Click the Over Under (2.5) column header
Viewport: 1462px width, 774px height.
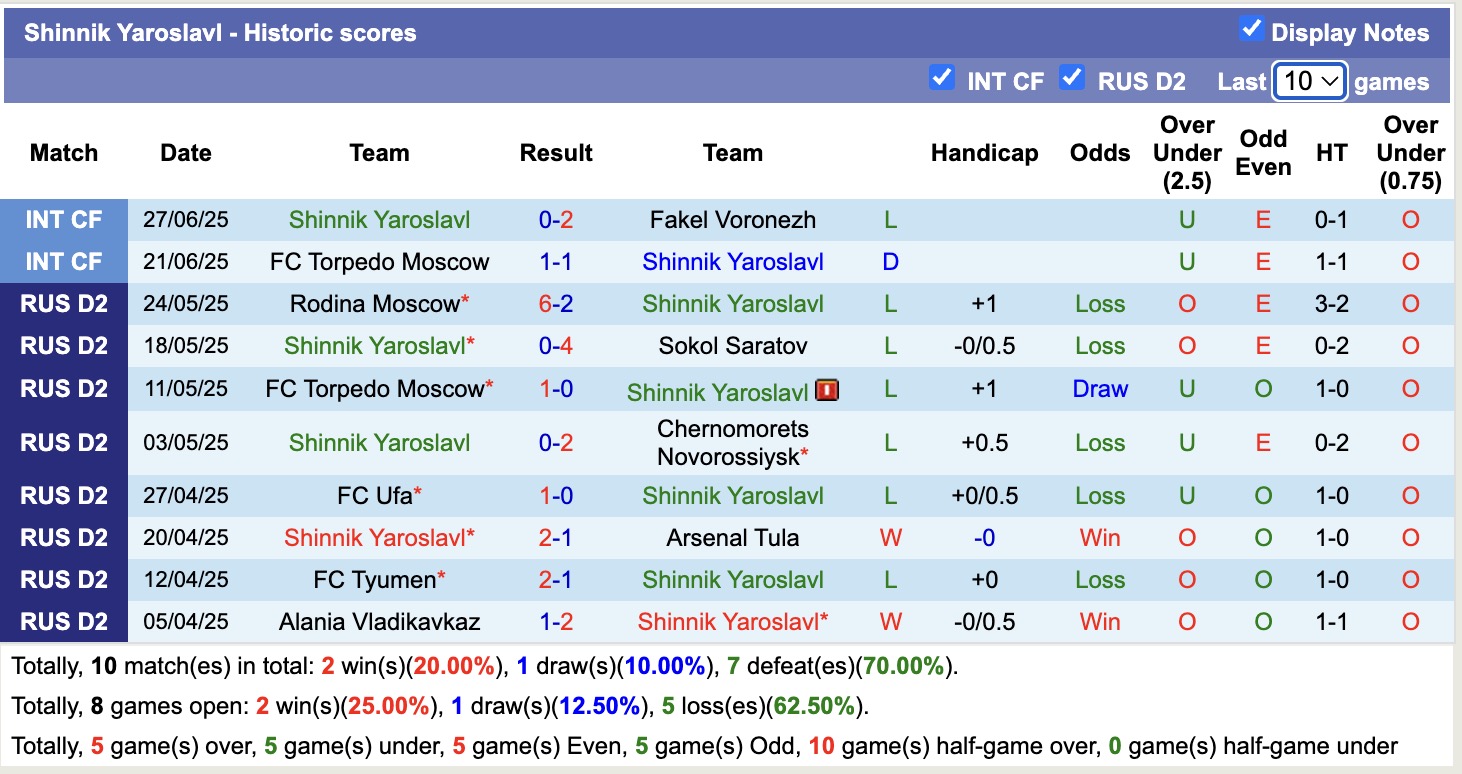[x=1186, y=153]
